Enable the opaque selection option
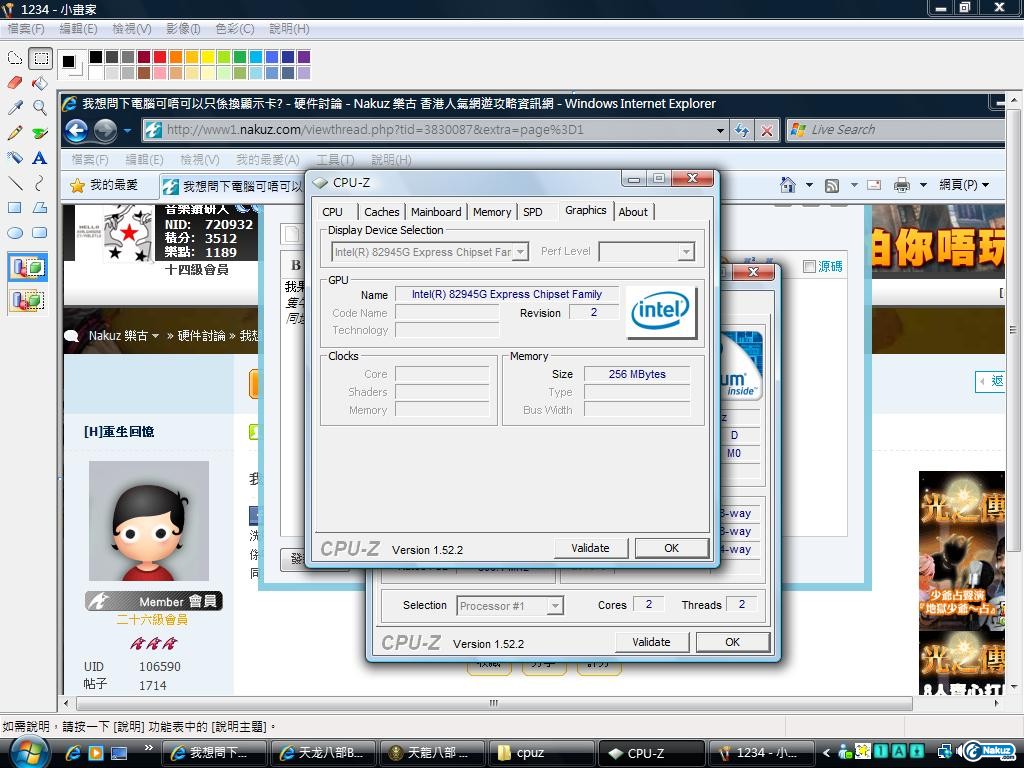The height and width of the screenshot is (768, 1024). (x=27, y=268)
